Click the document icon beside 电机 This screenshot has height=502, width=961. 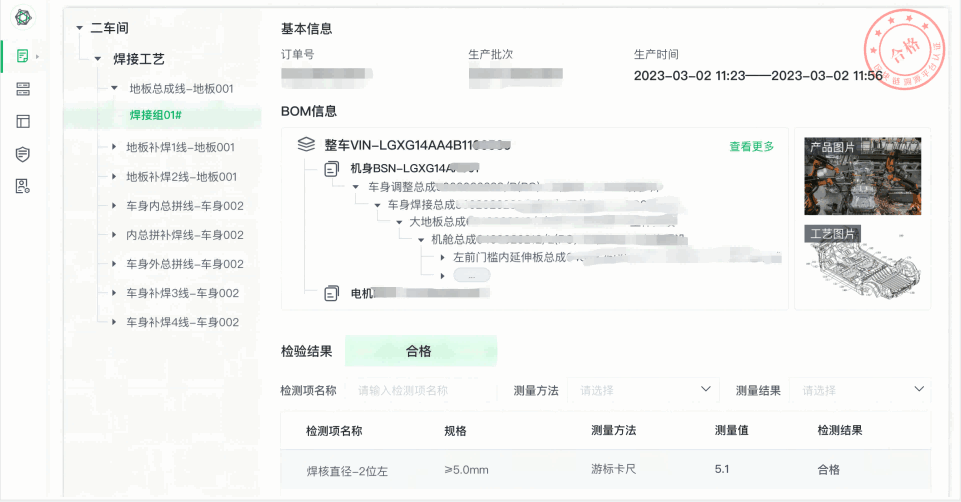(x=332, y=293)
